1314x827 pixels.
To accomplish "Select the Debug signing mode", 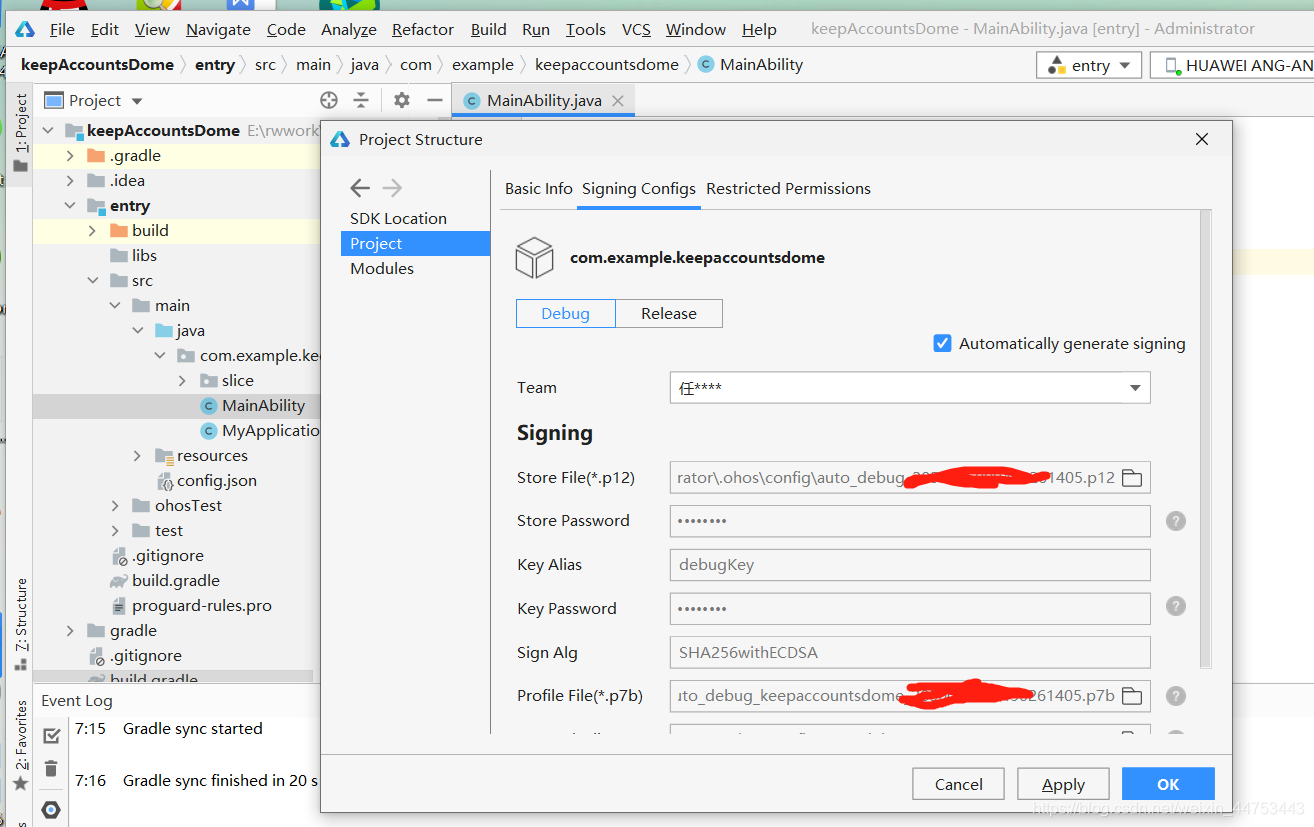I will pyautogui.click(x=565, y=313).
